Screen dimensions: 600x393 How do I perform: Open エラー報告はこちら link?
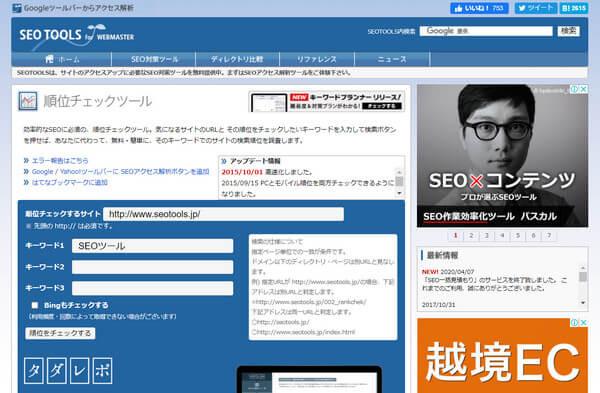(x=60, y=161)
